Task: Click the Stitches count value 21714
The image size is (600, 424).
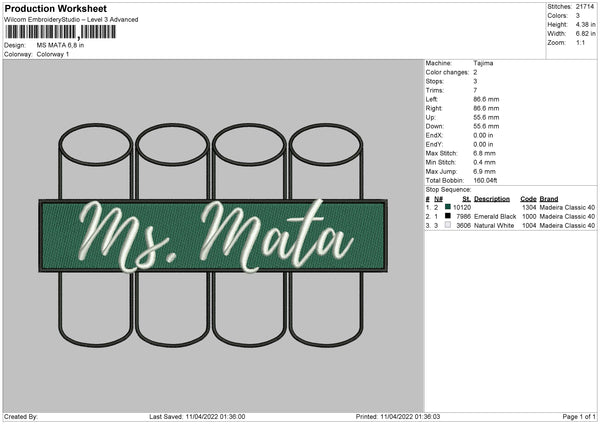Action: [585, 7]
